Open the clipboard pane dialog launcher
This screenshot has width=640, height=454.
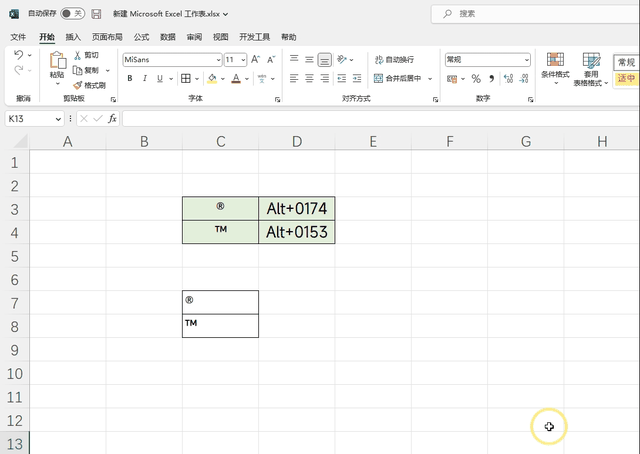click(x=113, y=99)
